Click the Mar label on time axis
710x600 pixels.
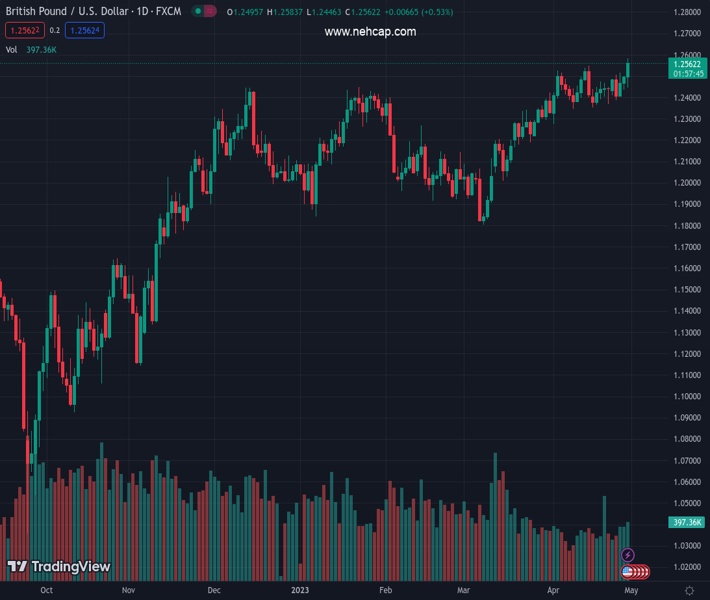point(464,591)
